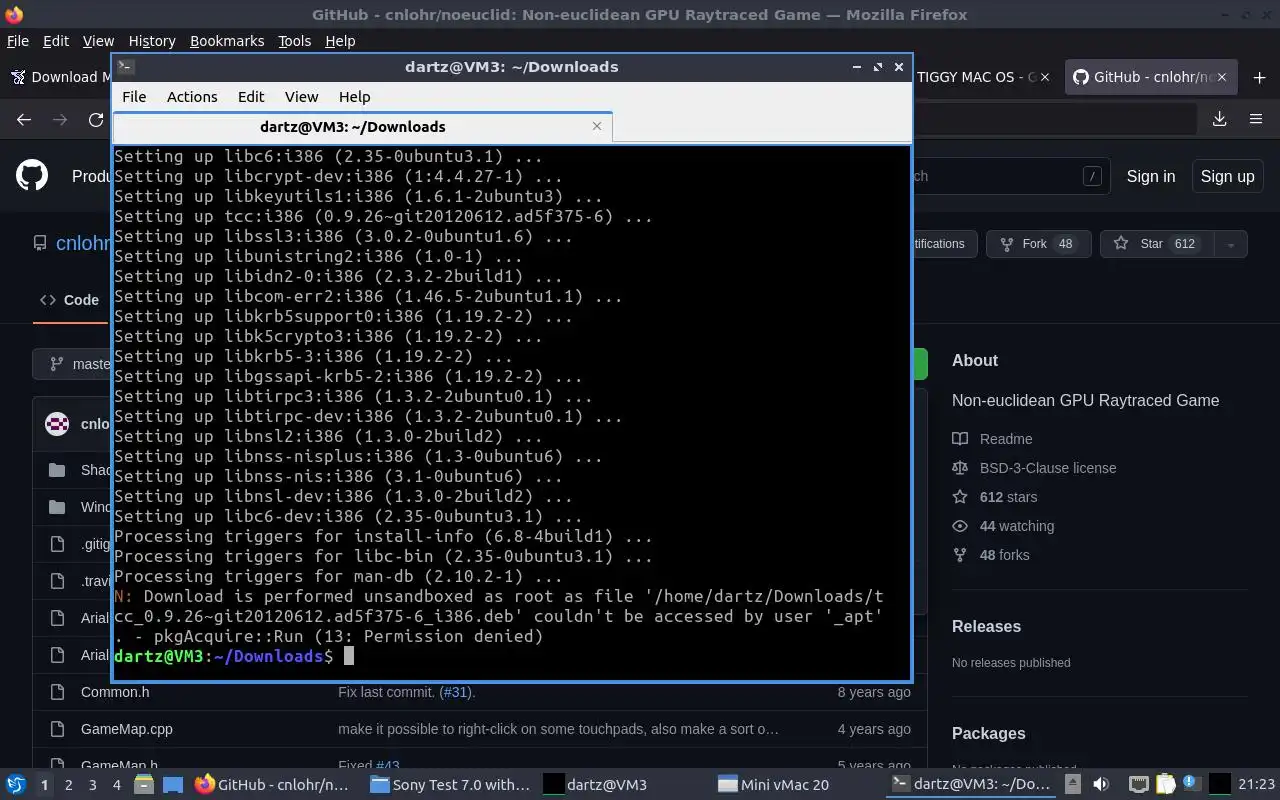The height and width of the screenshot is (800, 1280).
Task: Star the noeuclid repository
Action: coord(1157,244)
